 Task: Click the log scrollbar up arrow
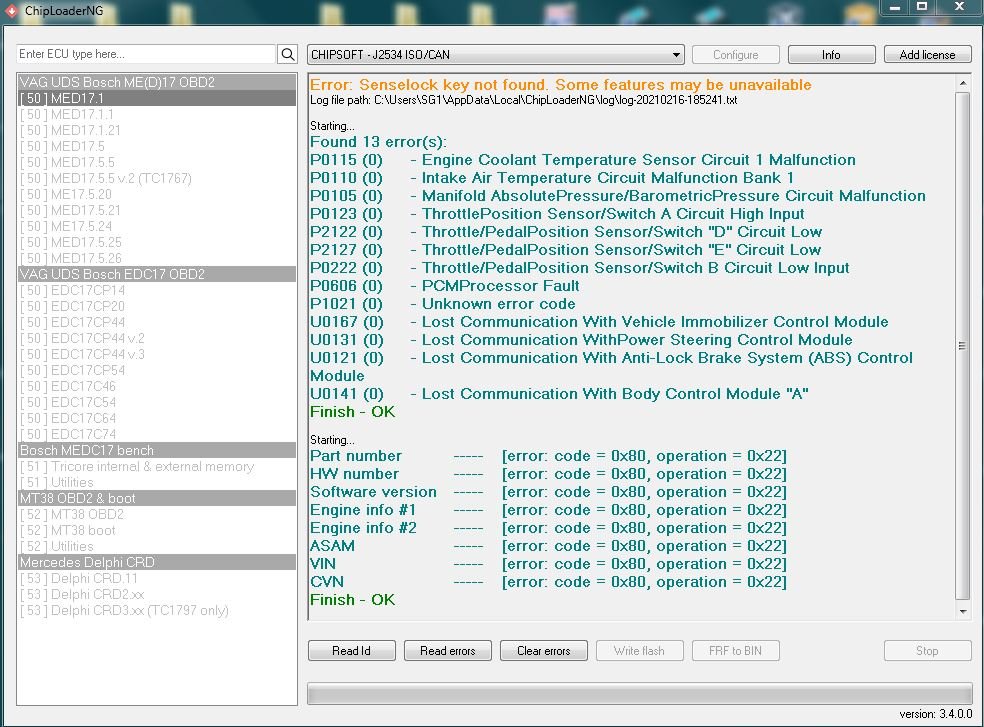click(964, 82)
